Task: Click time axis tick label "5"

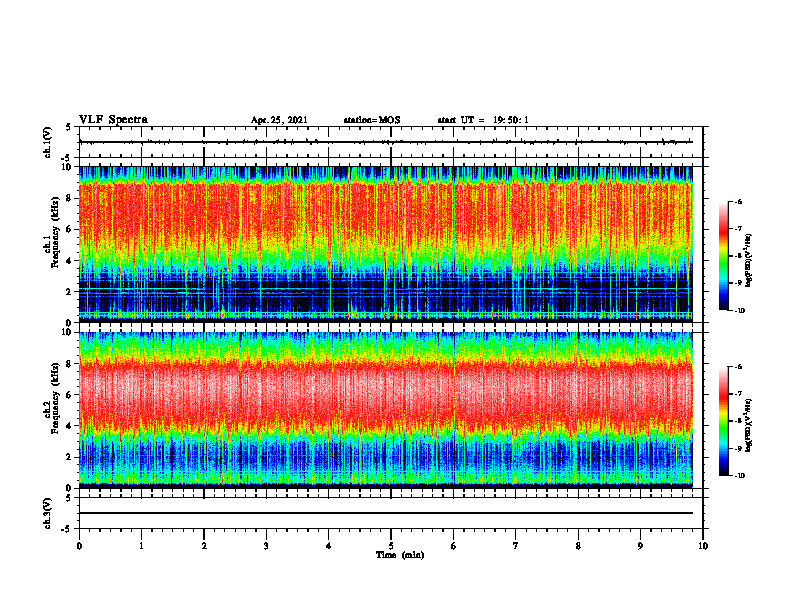Action: tap(391, 546)
